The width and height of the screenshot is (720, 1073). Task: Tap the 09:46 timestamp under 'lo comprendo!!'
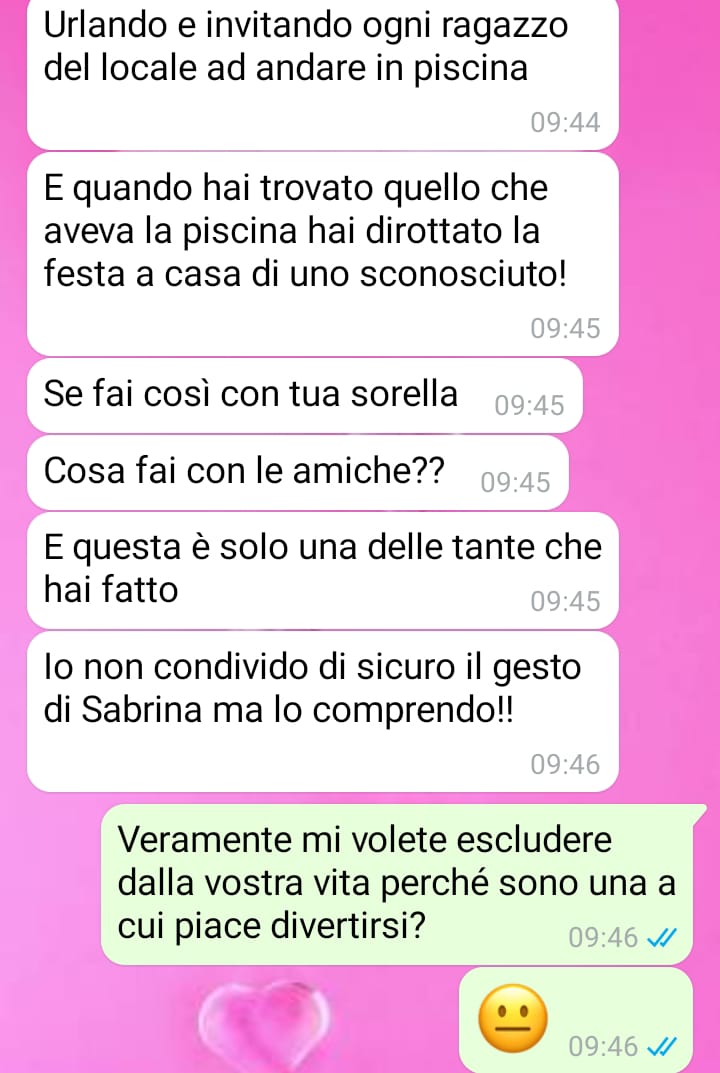565,764
